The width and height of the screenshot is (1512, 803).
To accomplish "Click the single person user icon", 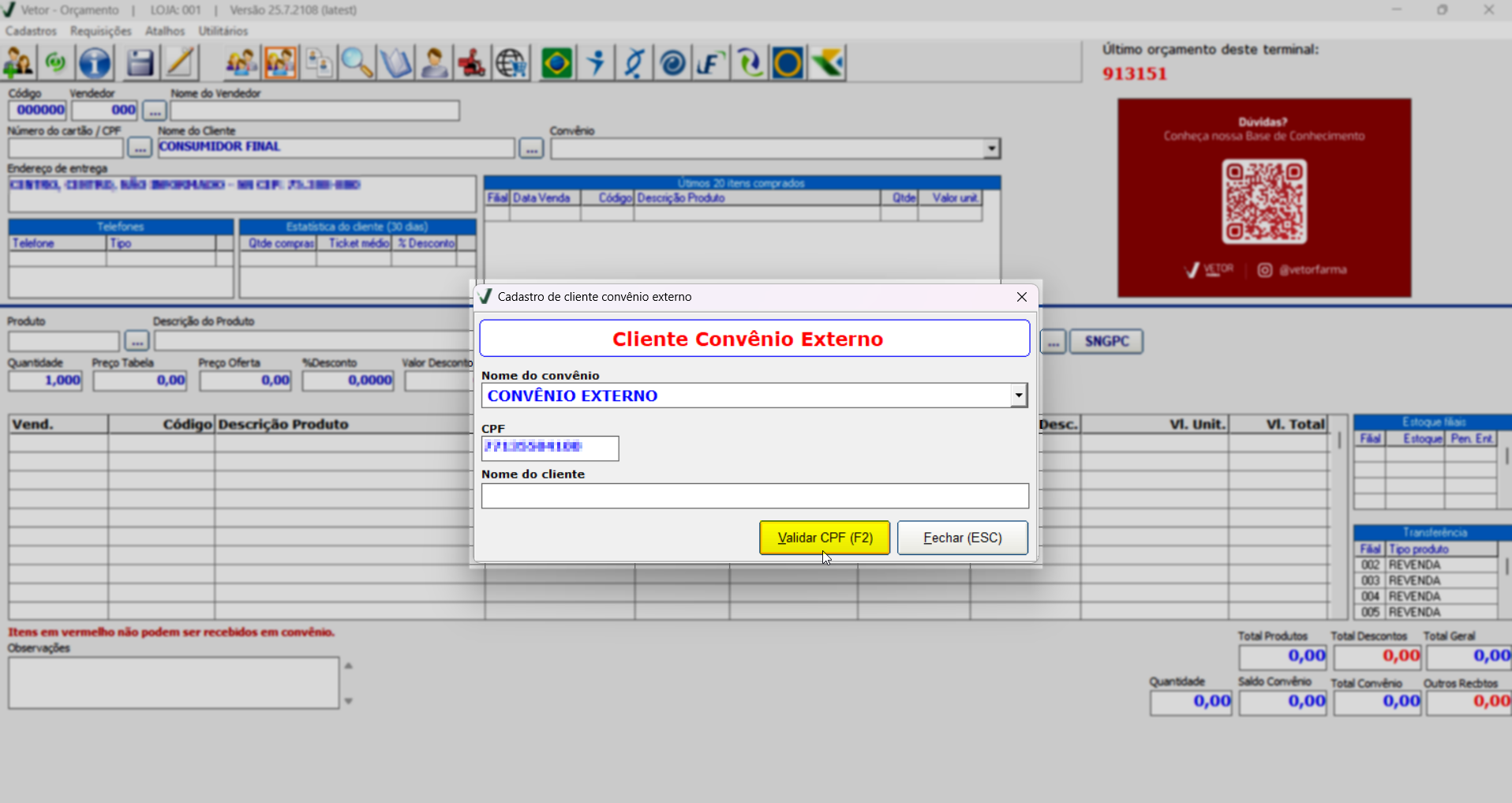I will [434, 63].
